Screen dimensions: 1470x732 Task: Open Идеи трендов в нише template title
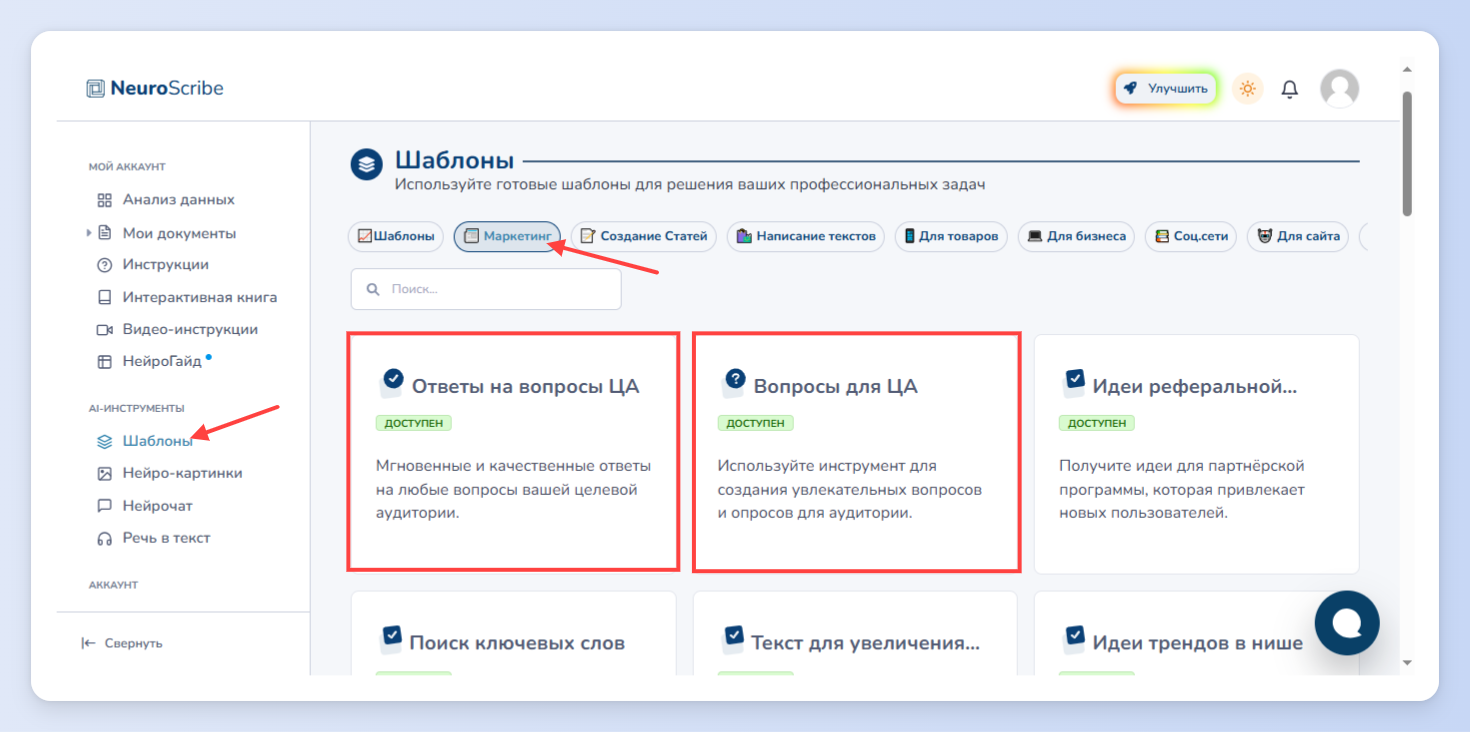(1198, 643)
